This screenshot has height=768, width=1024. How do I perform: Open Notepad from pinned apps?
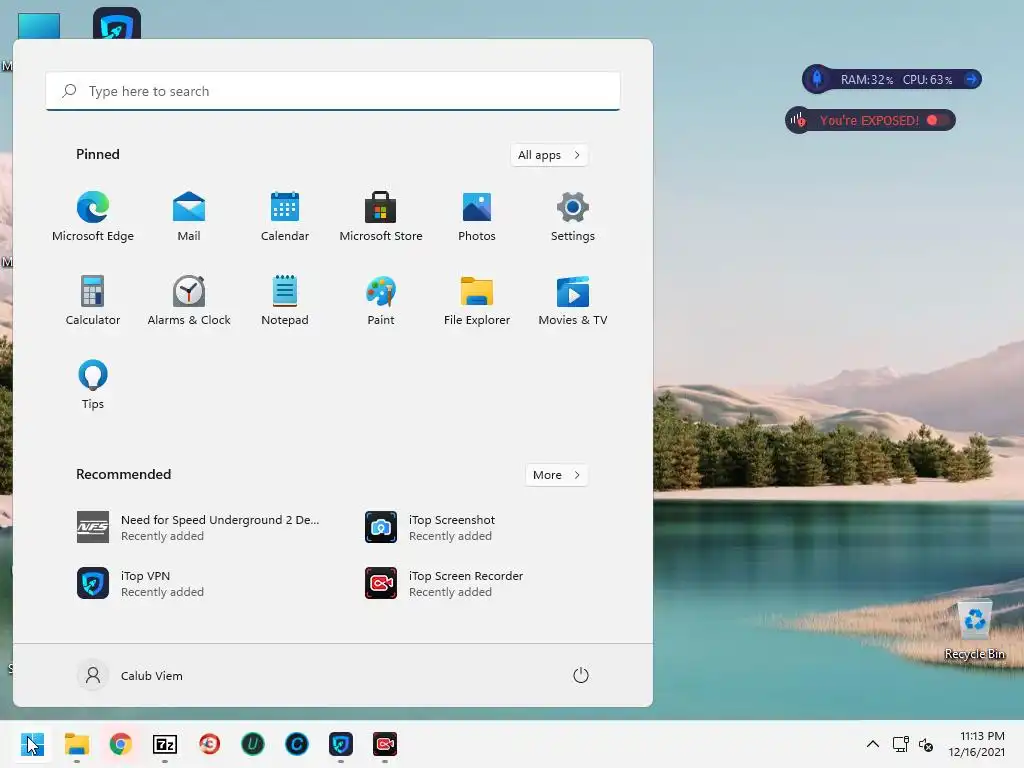coord(285,300)
